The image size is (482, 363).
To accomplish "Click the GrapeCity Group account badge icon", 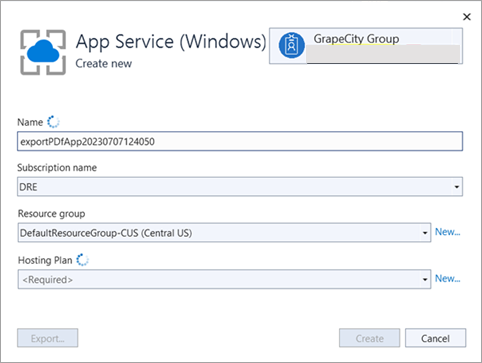I will pyautogui.click(x=292, y=45).
